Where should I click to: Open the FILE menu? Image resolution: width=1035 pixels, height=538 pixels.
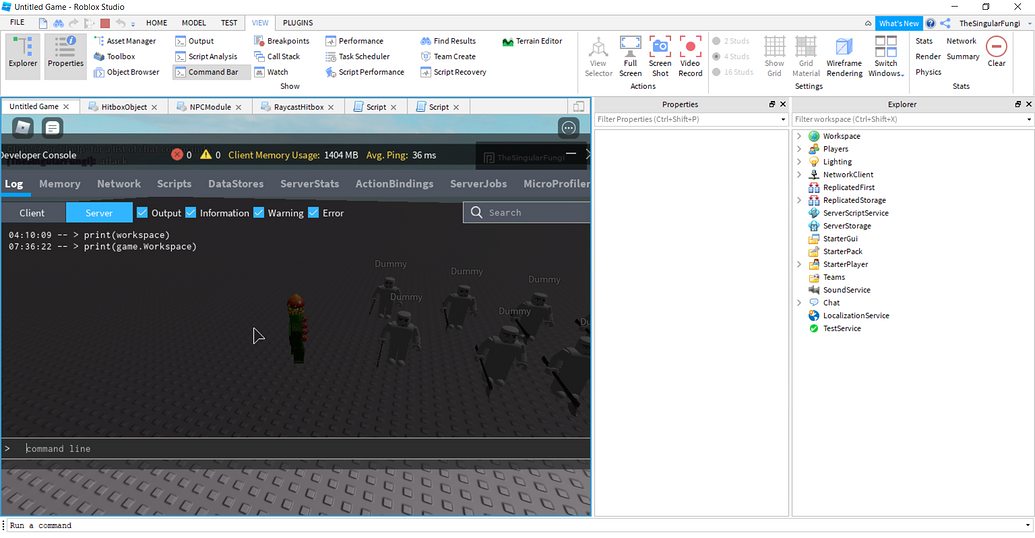[x=17, y=23]
